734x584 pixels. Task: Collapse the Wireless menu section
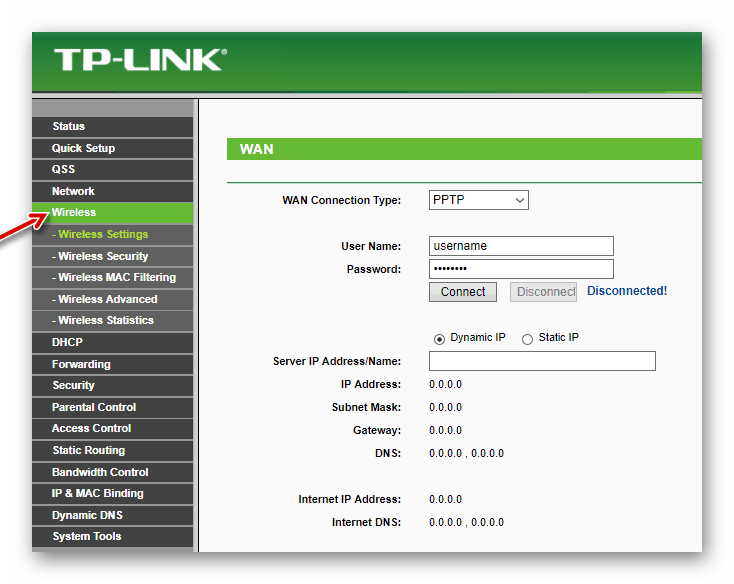pyautogui.click(x=112, y=212)
